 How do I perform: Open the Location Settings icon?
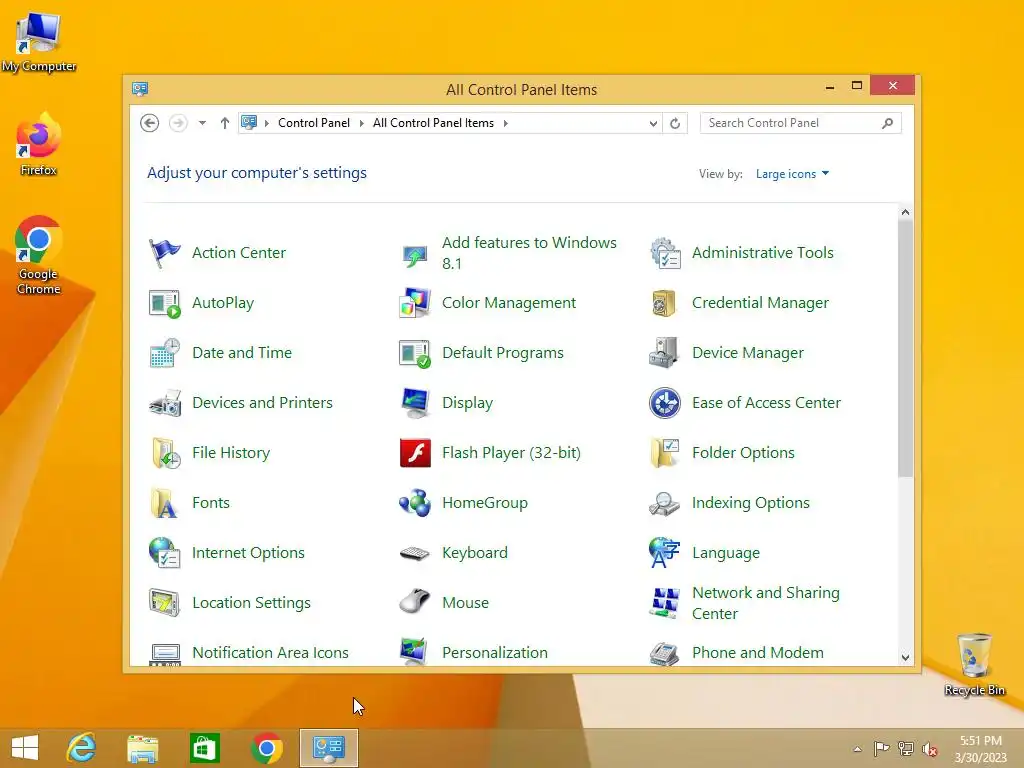[164, 603]
